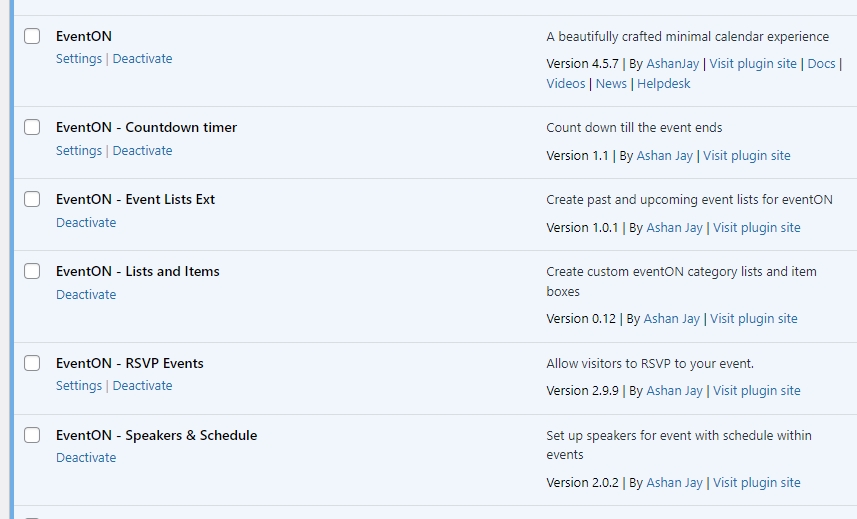Open Settings for EventON - Countdown timer
857x519 pixels.
79,150
